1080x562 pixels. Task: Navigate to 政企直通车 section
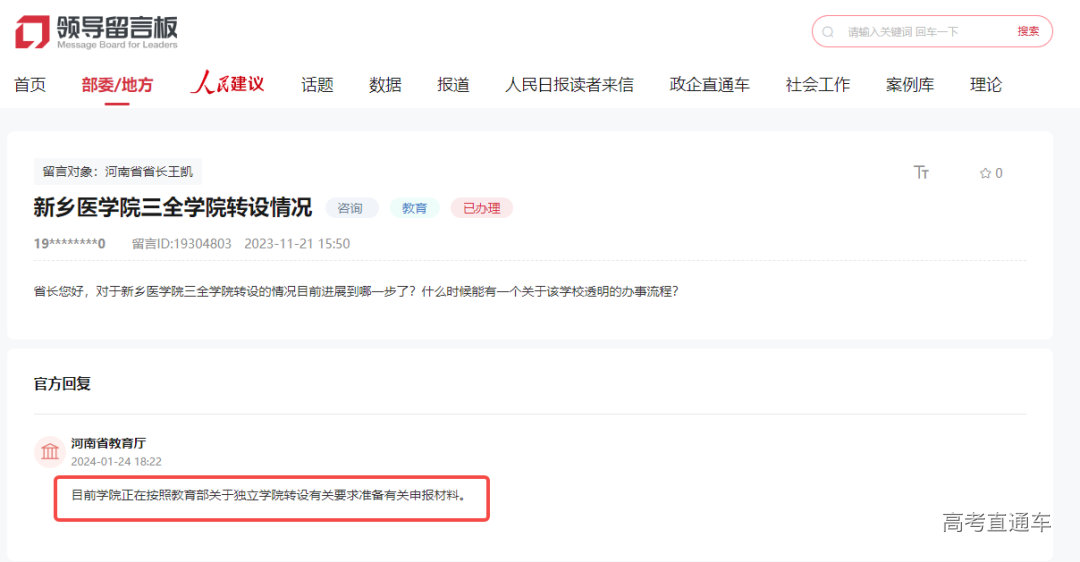(709, 85)
